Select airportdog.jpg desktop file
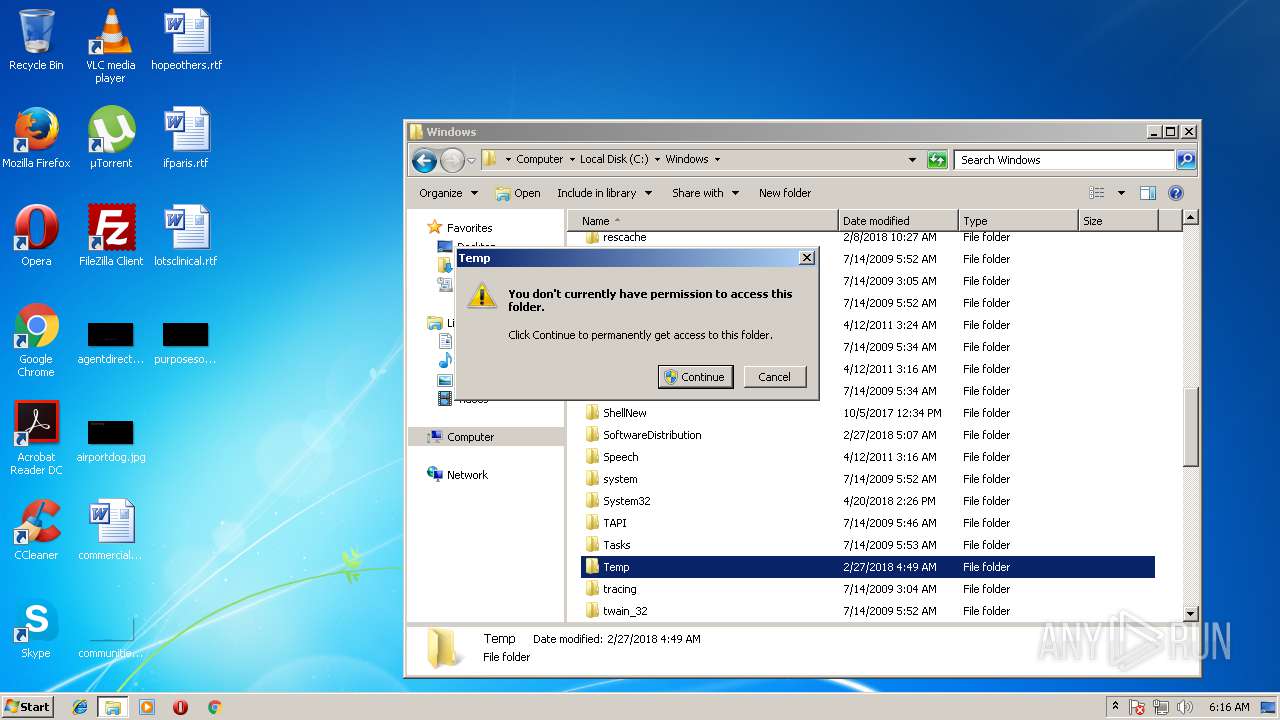 pyautogui.click(x=111, y=440)
